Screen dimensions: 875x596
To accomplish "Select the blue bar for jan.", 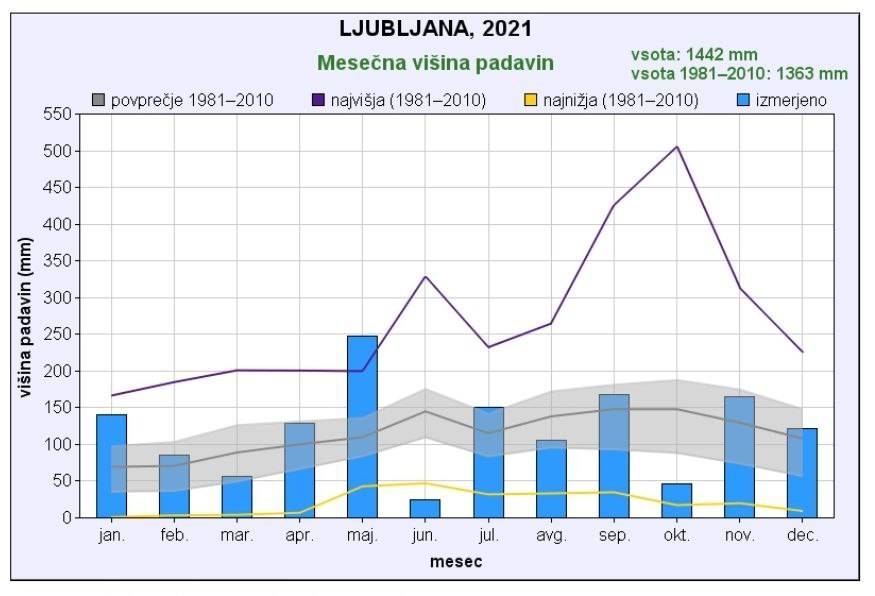I will (x=111, y=466).
